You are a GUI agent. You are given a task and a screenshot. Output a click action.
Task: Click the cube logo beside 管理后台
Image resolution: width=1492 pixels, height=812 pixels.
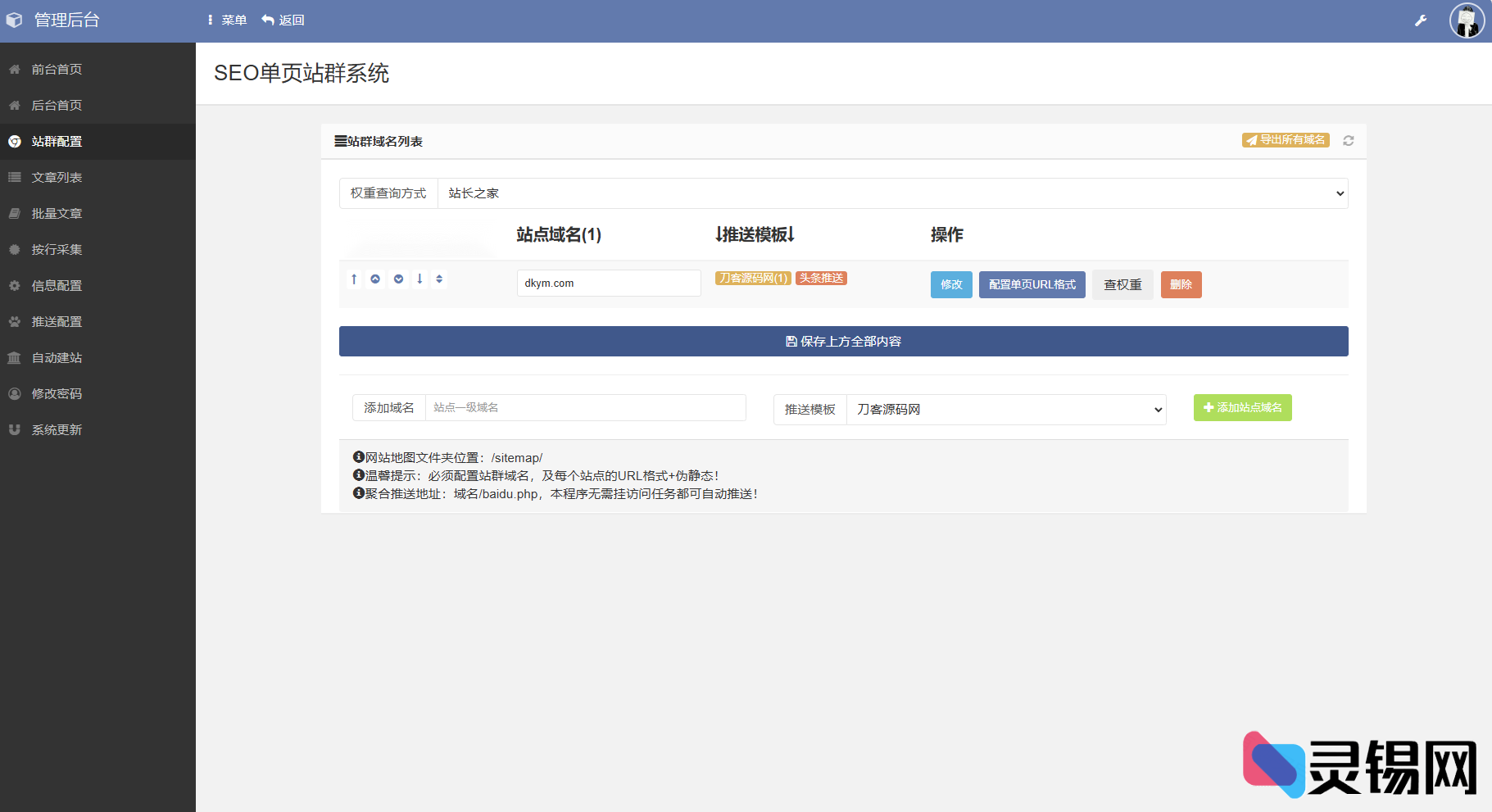[x=14, y=20]
